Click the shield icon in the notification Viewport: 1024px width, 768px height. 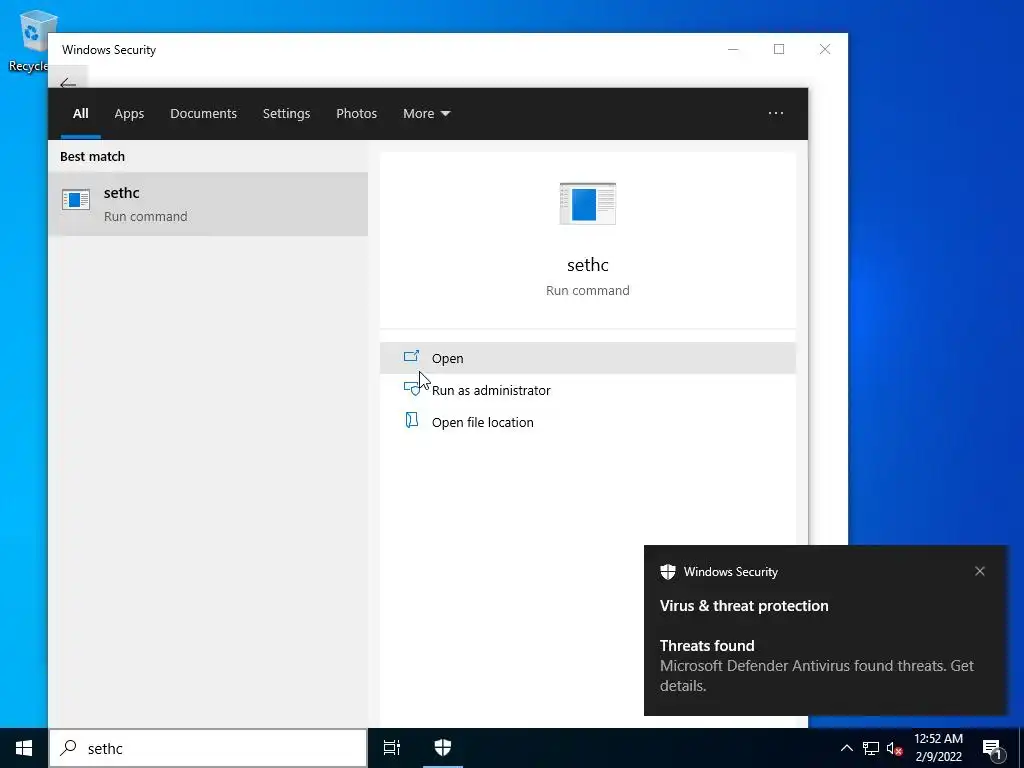[x=668, y=572]
